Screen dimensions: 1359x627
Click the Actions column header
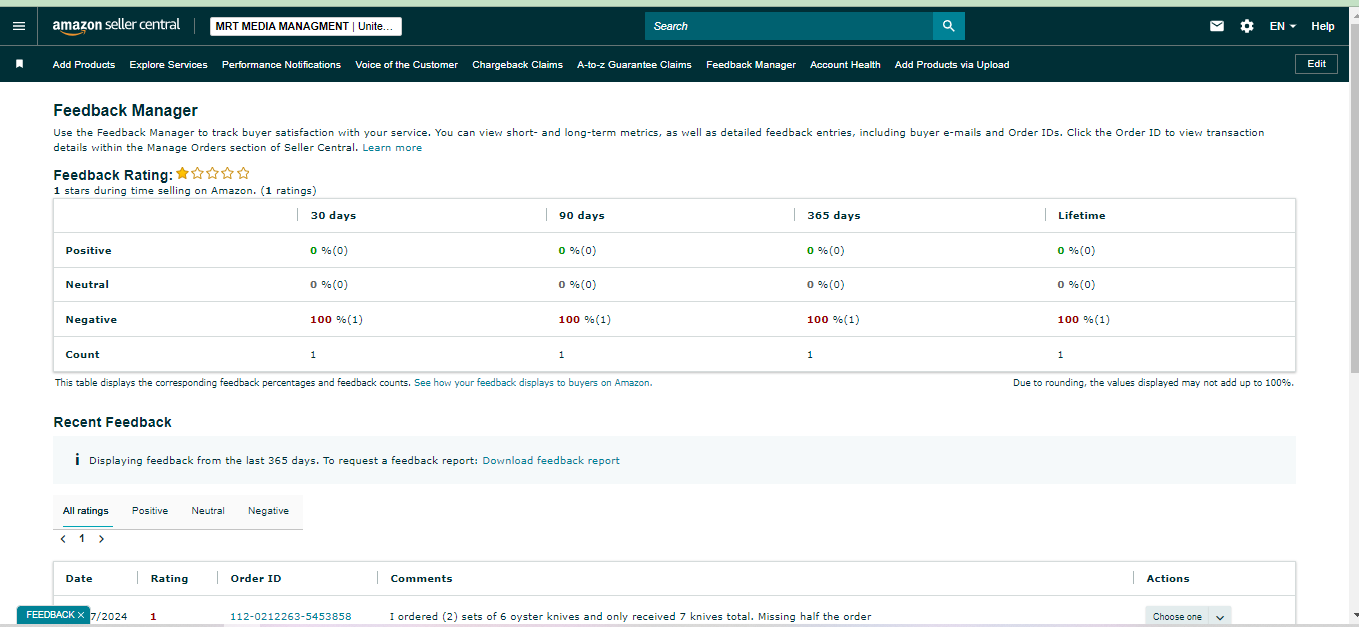click(x=1168, y=579)
